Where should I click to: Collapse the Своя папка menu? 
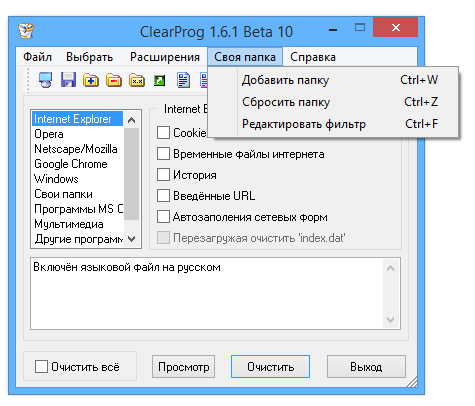(245, 57)
